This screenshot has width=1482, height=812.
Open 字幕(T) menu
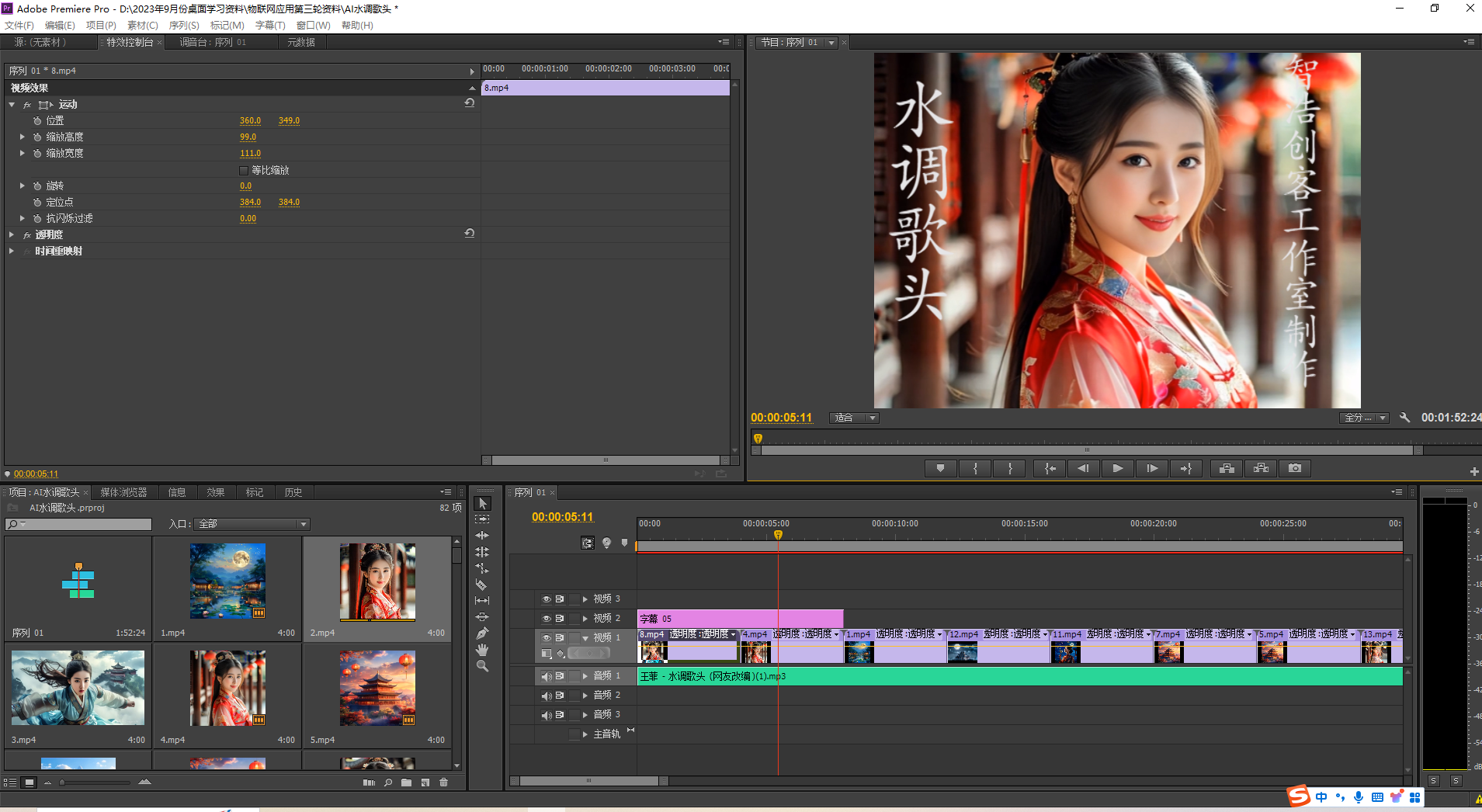coord(270,26)
